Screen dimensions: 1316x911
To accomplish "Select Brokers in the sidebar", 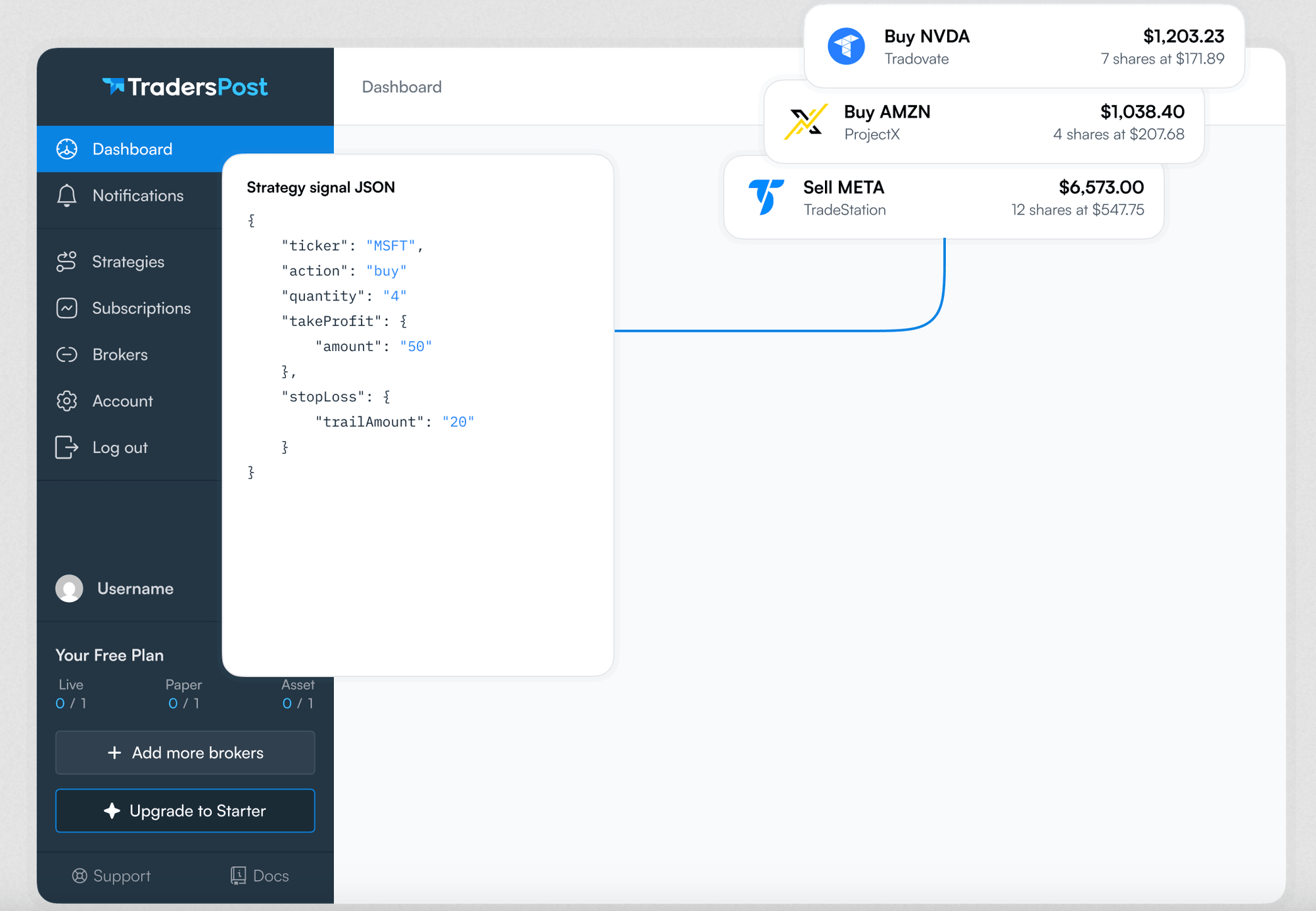I will 129,355.
